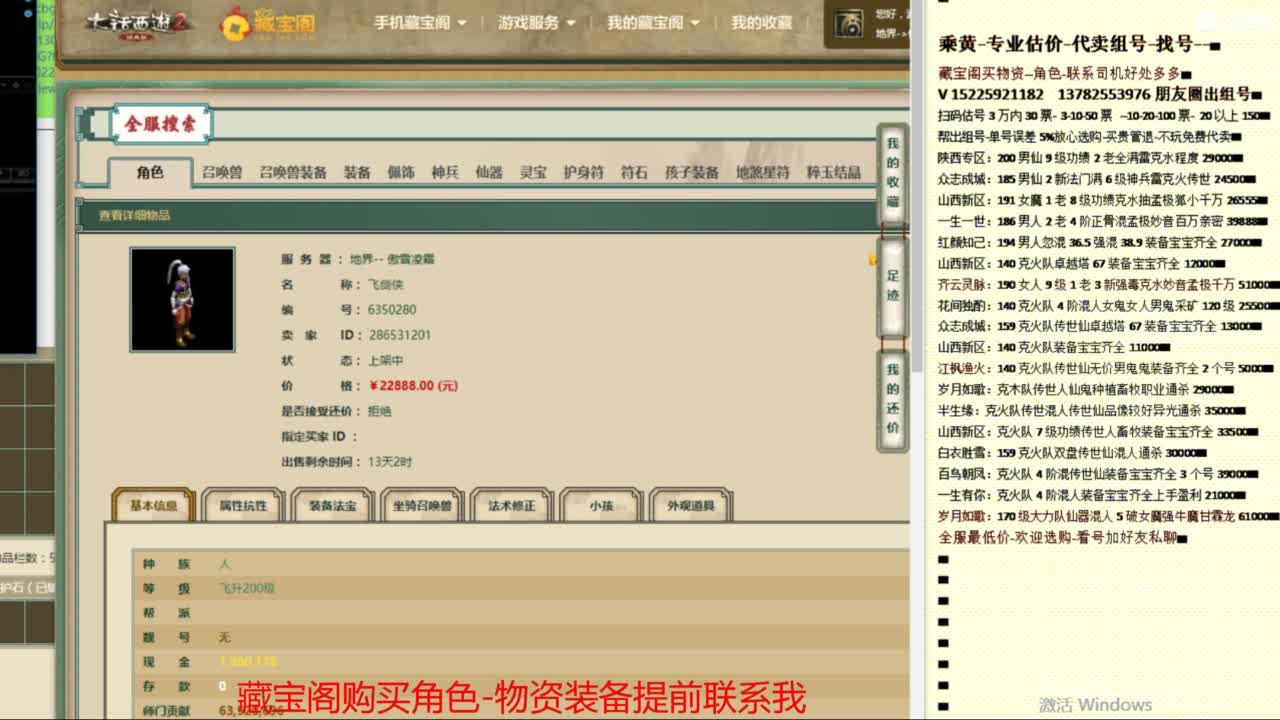Click the 花间独酌 listing line in overlay
The height and width of the screenshot is (720, 1280).
click(1108, 305)
